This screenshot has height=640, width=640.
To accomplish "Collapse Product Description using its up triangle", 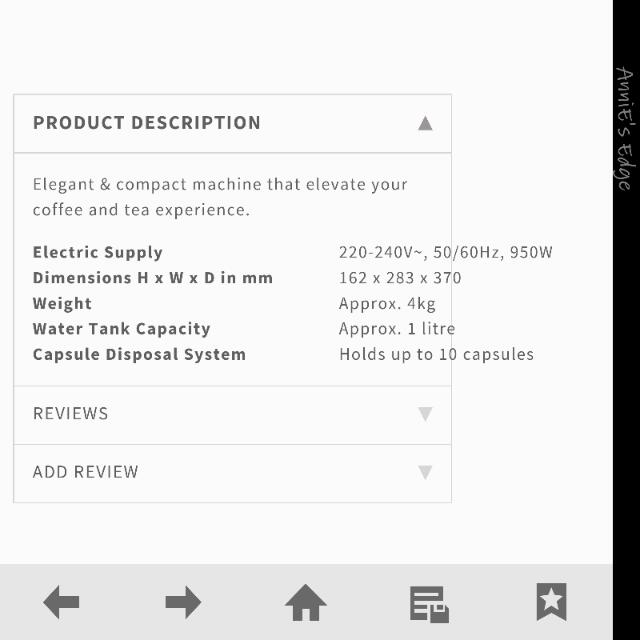I will click(x=425, y=123).
